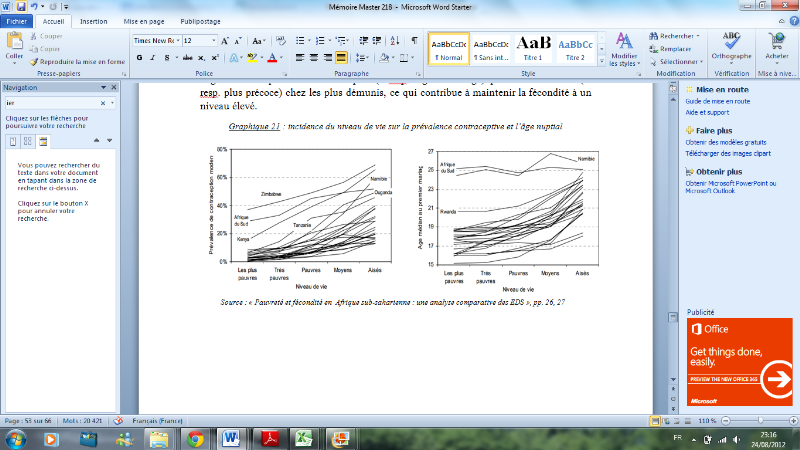Click Reproduire la mise en forme

pos(77,62)
